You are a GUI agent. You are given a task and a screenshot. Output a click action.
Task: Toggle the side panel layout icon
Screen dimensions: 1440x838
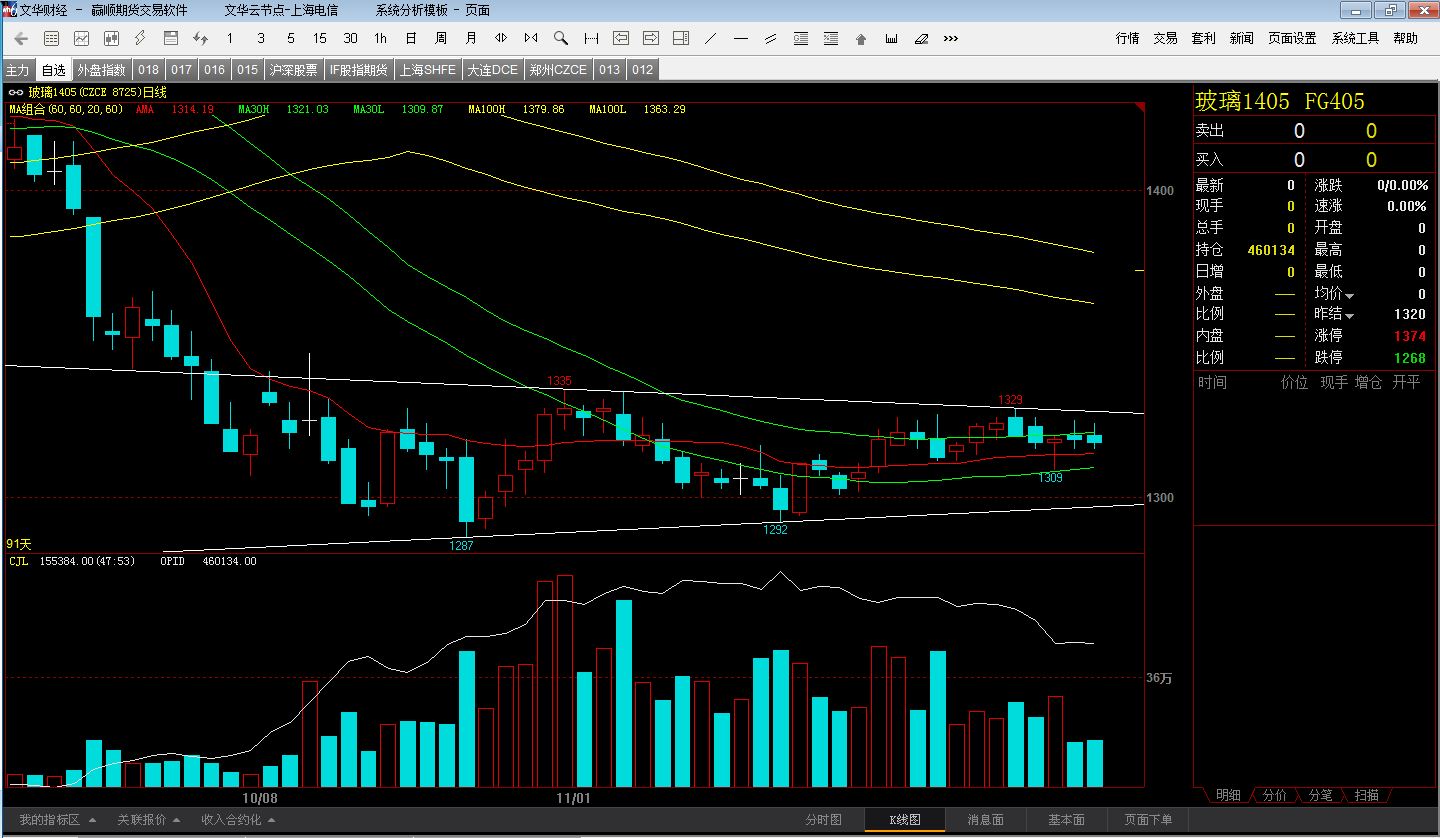[x=681, y=38]
